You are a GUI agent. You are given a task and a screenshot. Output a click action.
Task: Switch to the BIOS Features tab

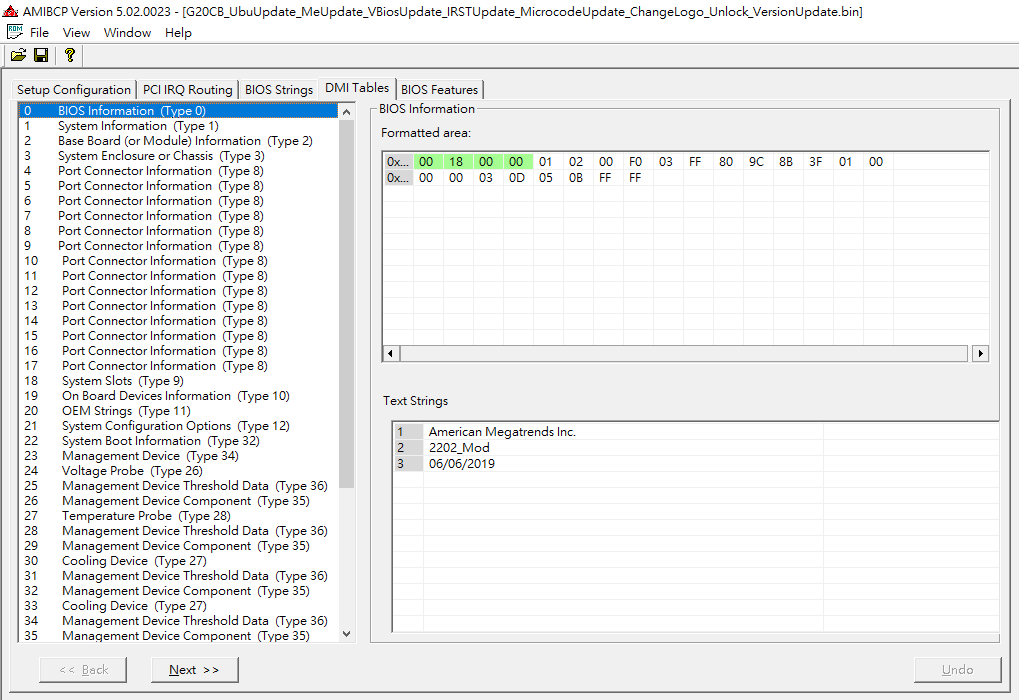[x=439, y=90]
